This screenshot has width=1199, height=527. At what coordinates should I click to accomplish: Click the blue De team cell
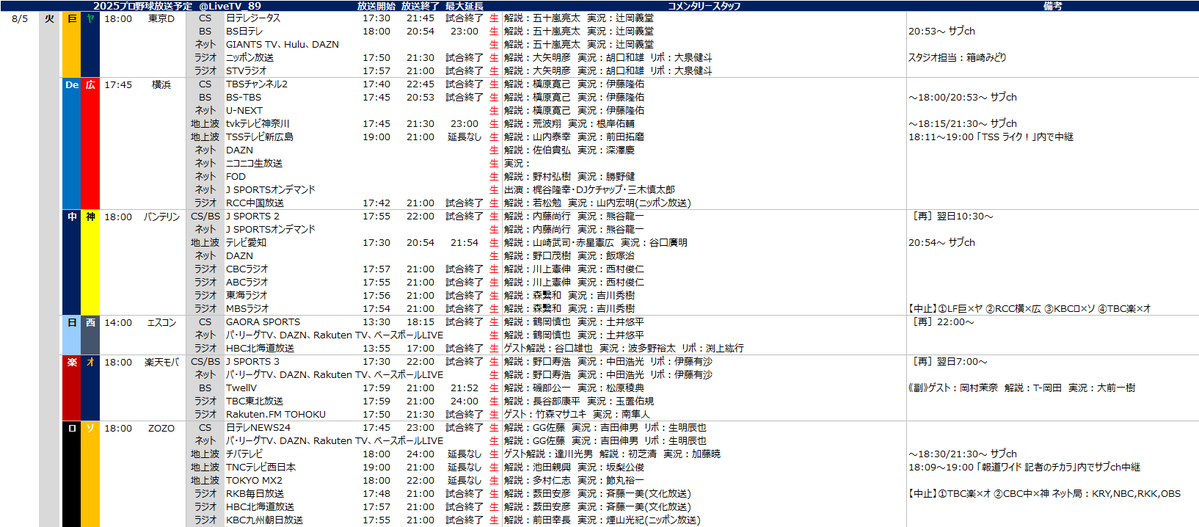71,143
